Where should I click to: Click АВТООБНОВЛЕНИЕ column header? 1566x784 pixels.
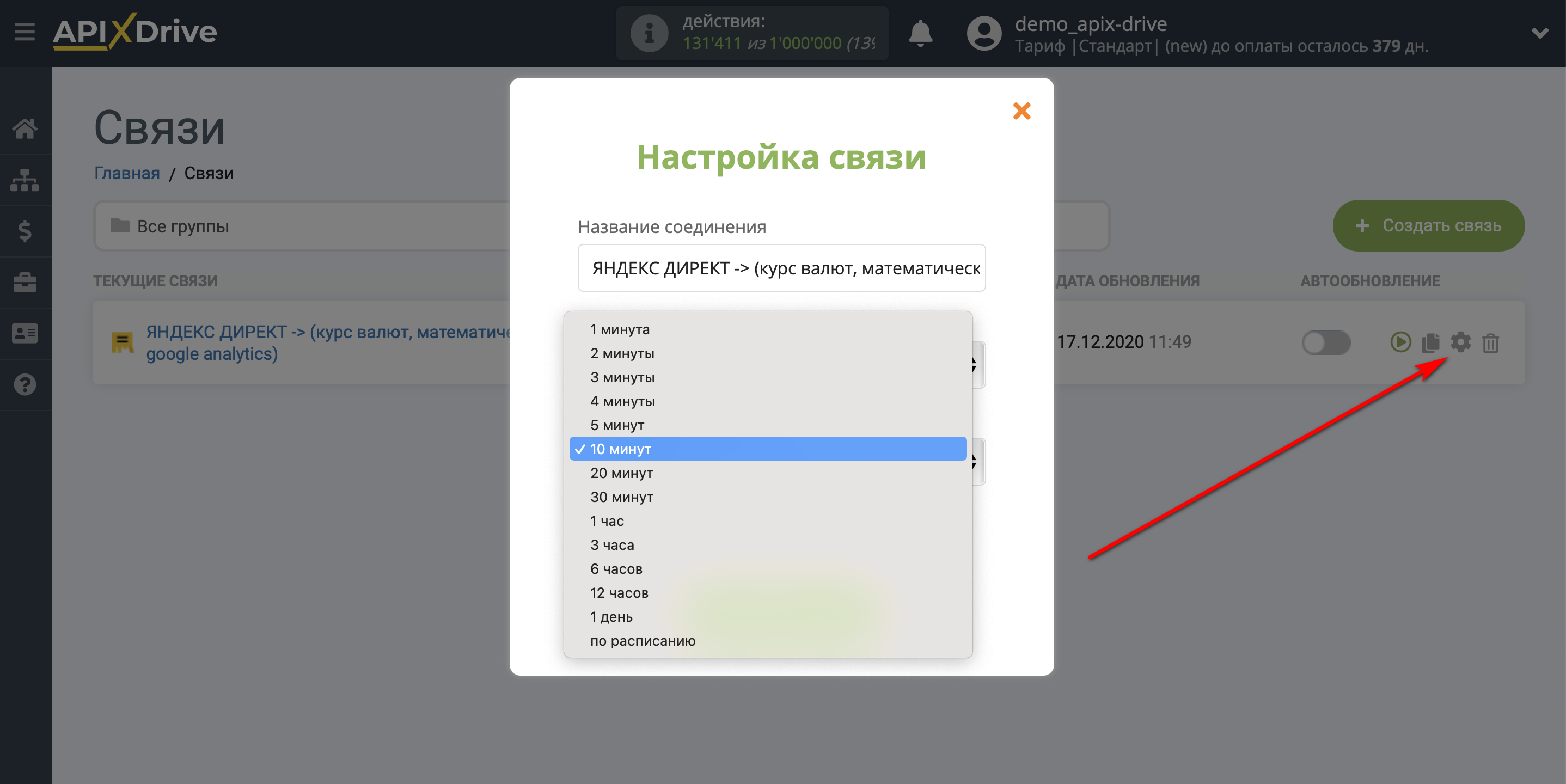point(1369,281)
